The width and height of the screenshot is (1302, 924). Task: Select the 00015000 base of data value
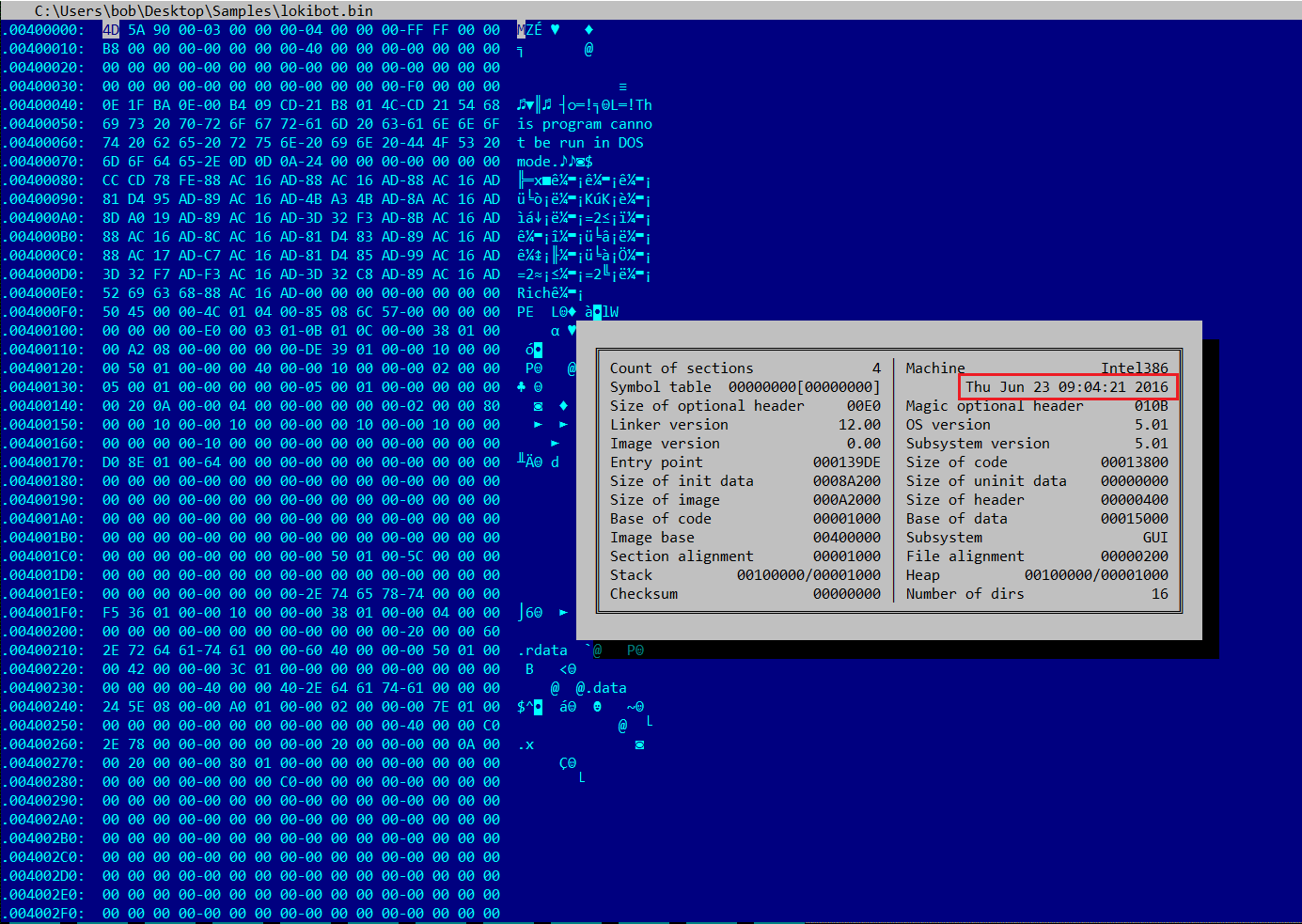tap(1135, 519)
